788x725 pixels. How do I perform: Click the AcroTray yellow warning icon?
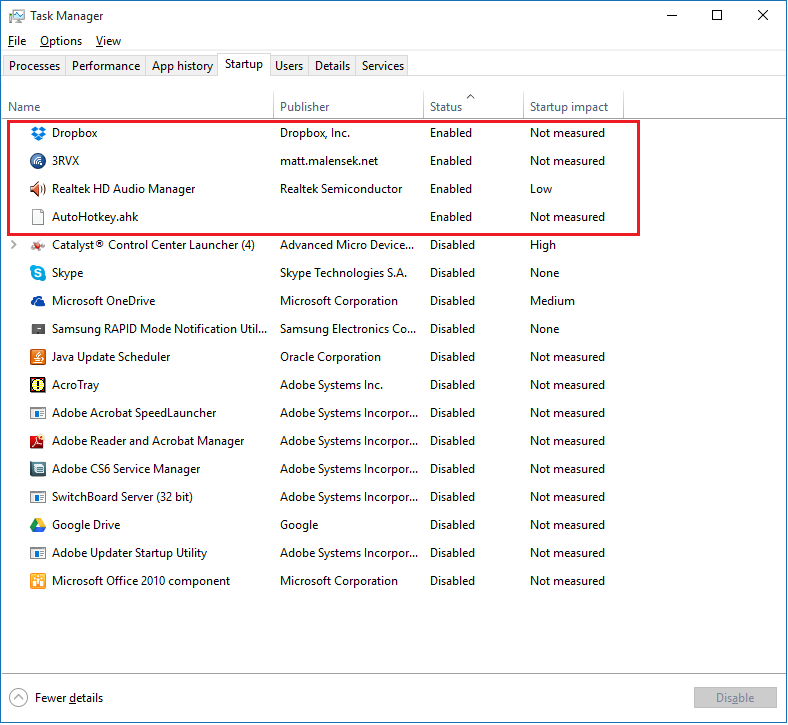[38, 385]
